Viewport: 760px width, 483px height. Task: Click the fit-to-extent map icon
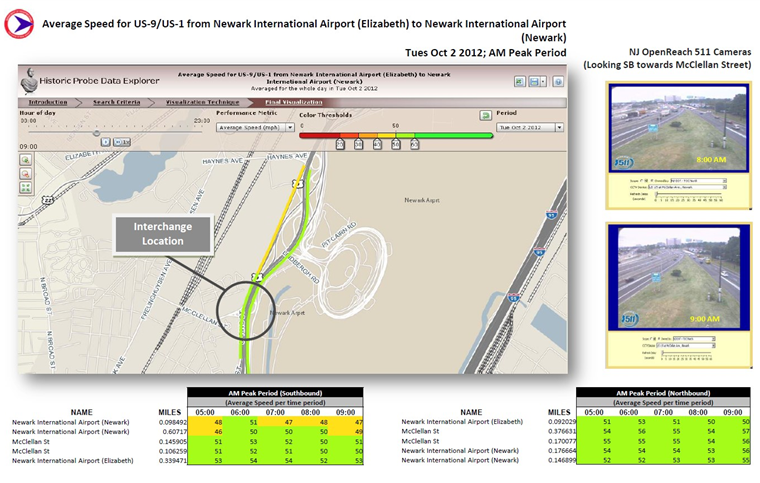(x=25, y=187)
